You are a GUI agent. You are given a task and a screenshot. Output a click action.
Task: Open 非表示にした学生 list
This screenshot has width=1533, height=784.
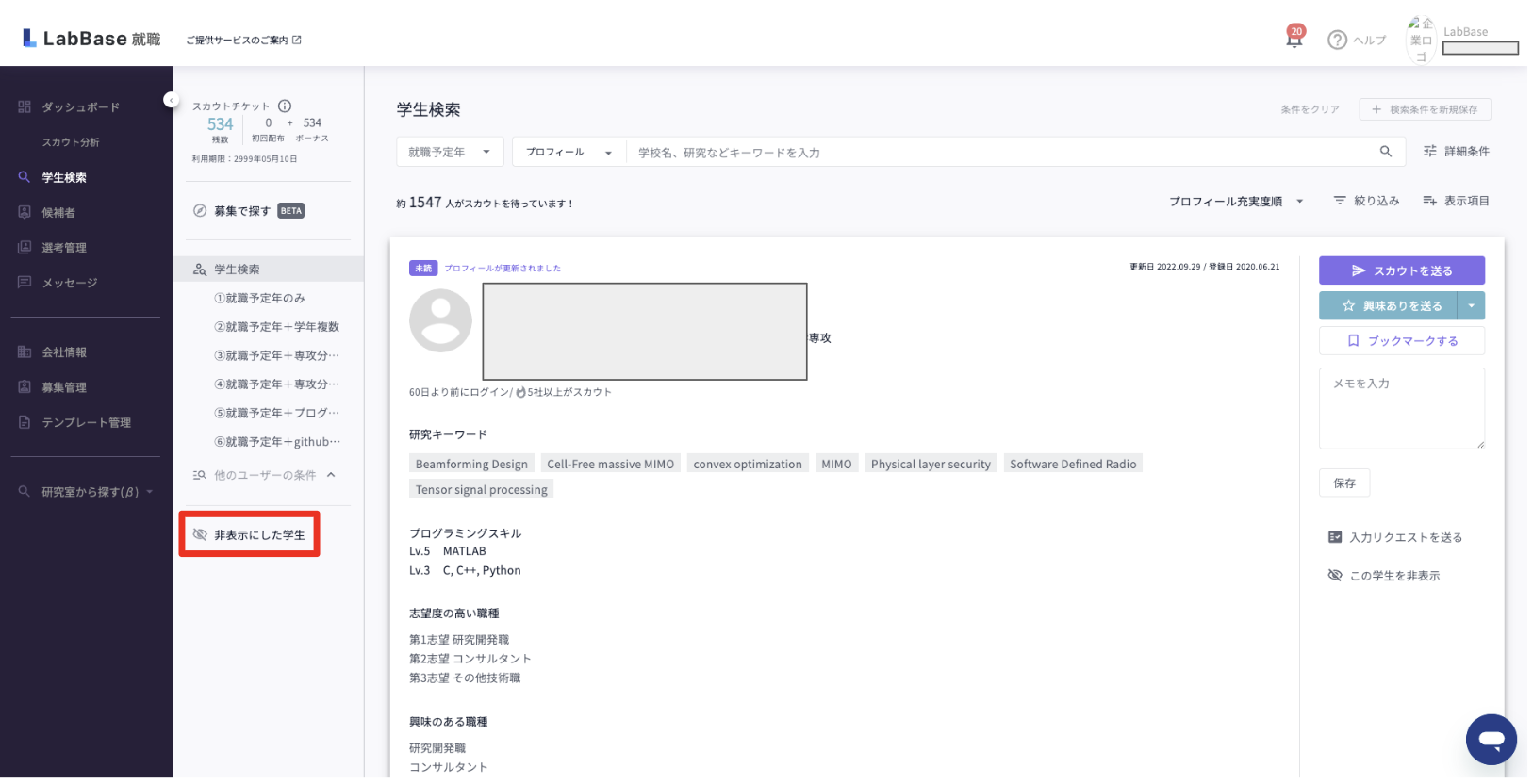click(250, 534)
